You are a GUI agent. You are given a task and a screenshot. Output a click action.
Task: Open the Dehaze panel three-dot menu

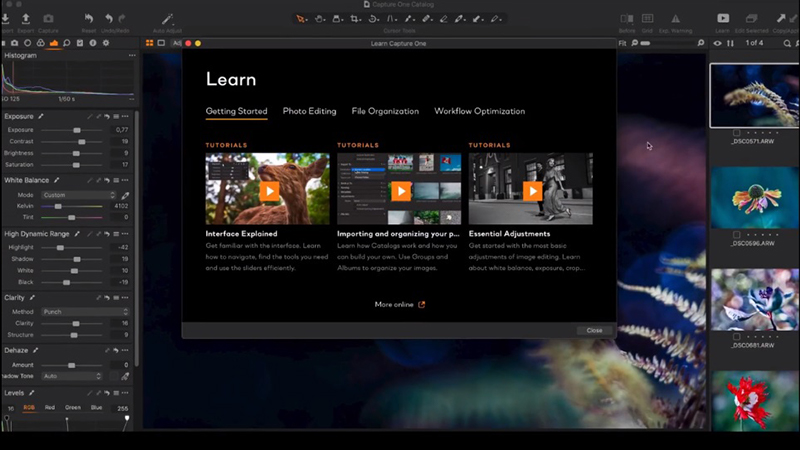point(125,351)
